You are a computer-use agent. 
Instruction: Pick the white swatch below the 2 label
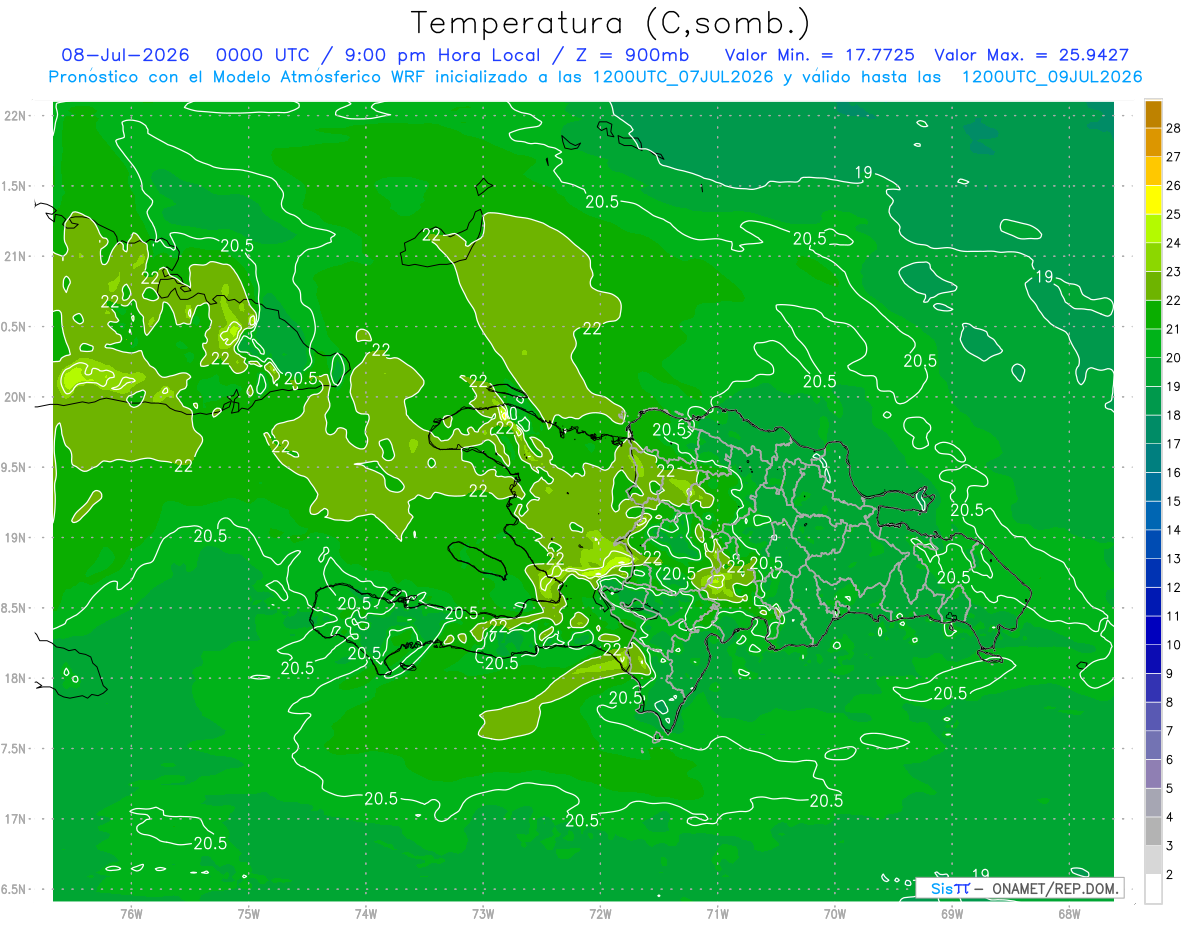tap(1153, 889)
